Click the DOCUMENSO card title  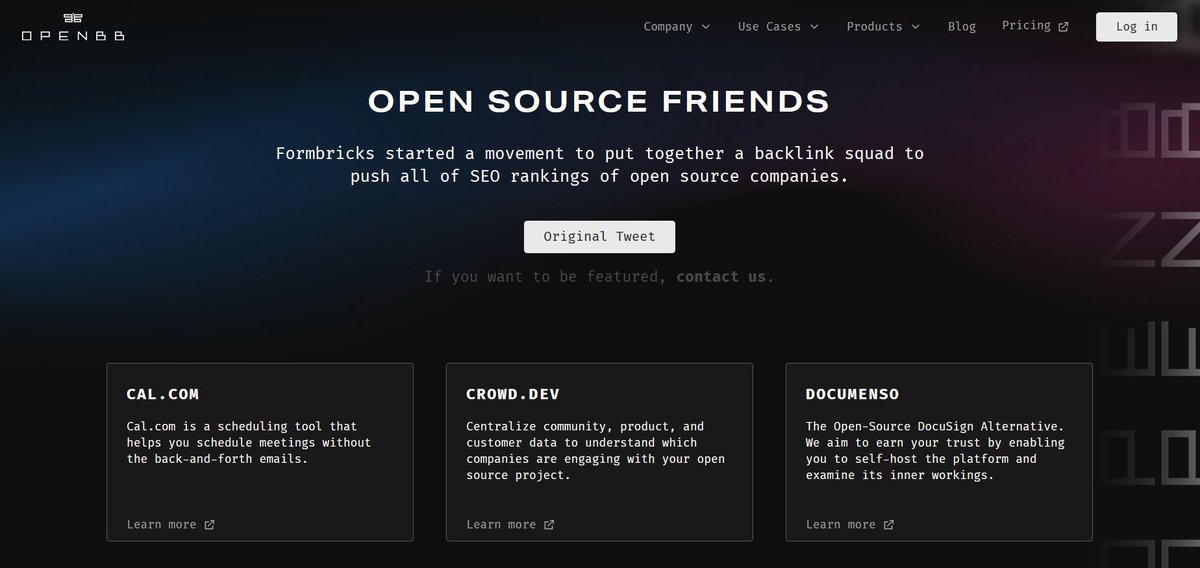point(853,394)
